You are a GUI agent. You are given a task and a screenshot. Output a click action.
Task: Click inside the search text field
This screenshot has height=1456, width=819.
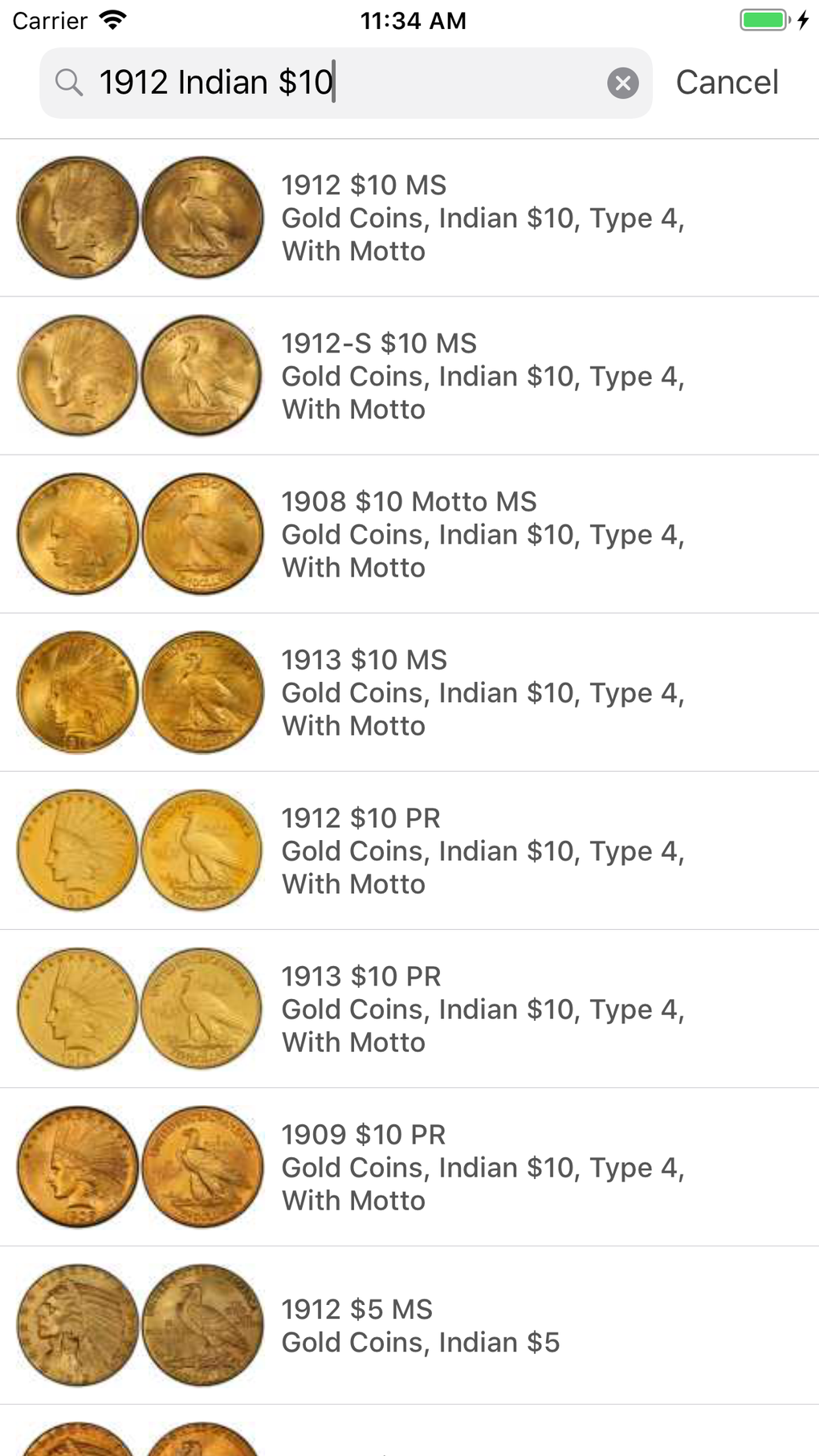point(345,83)
